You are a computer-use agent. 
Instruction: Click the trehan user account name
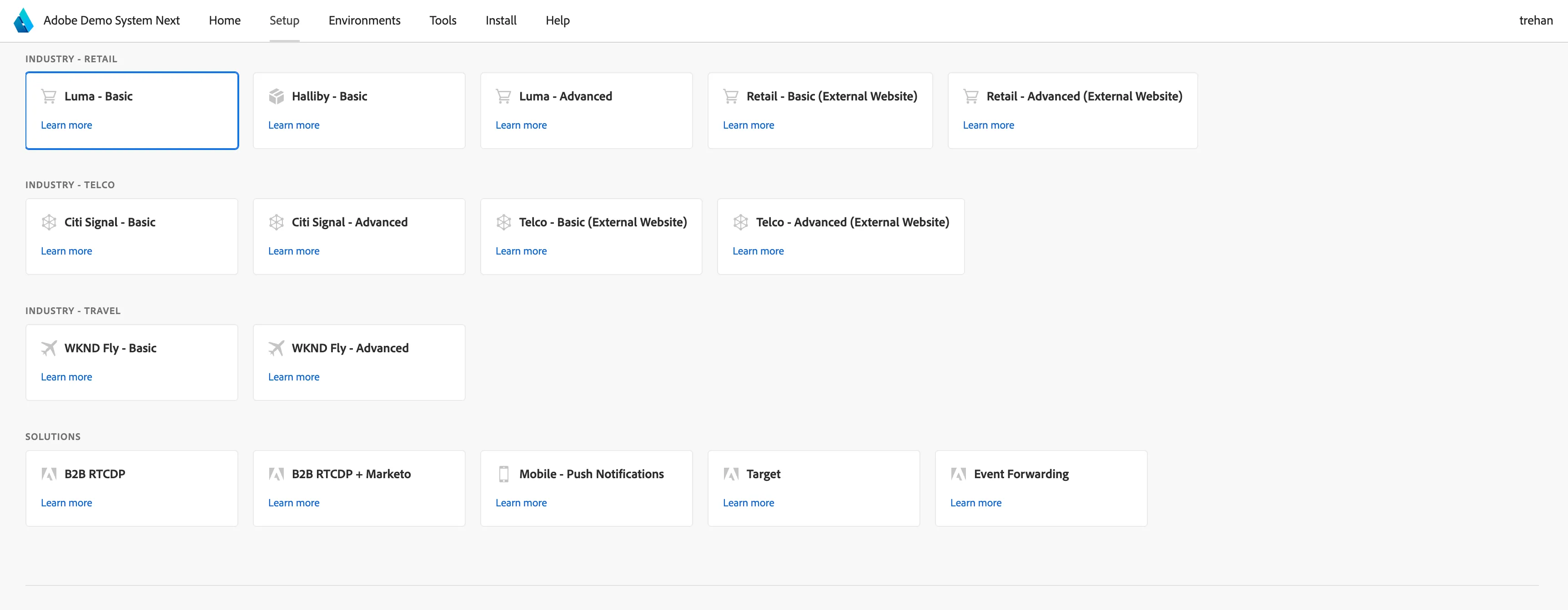point(1536,20)
